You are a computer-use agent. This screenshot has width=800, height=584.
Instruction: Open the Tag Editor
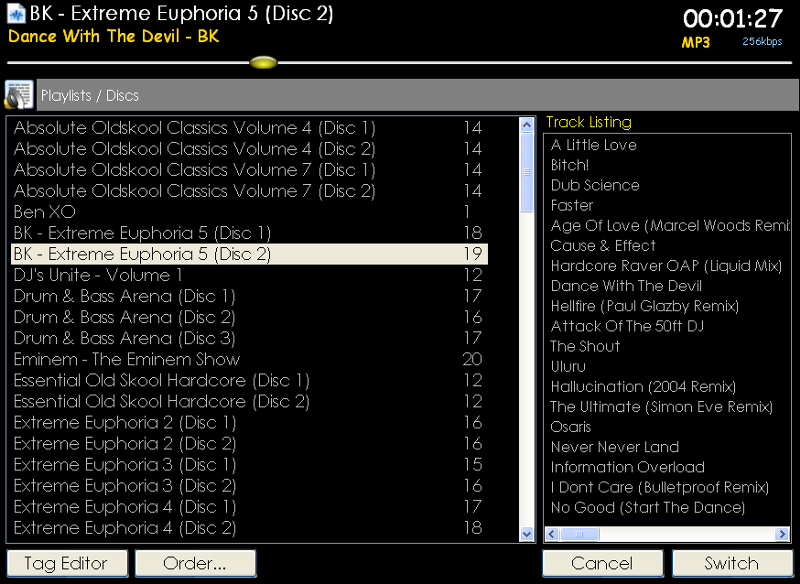pyautogui.click(x=67, y=563)
